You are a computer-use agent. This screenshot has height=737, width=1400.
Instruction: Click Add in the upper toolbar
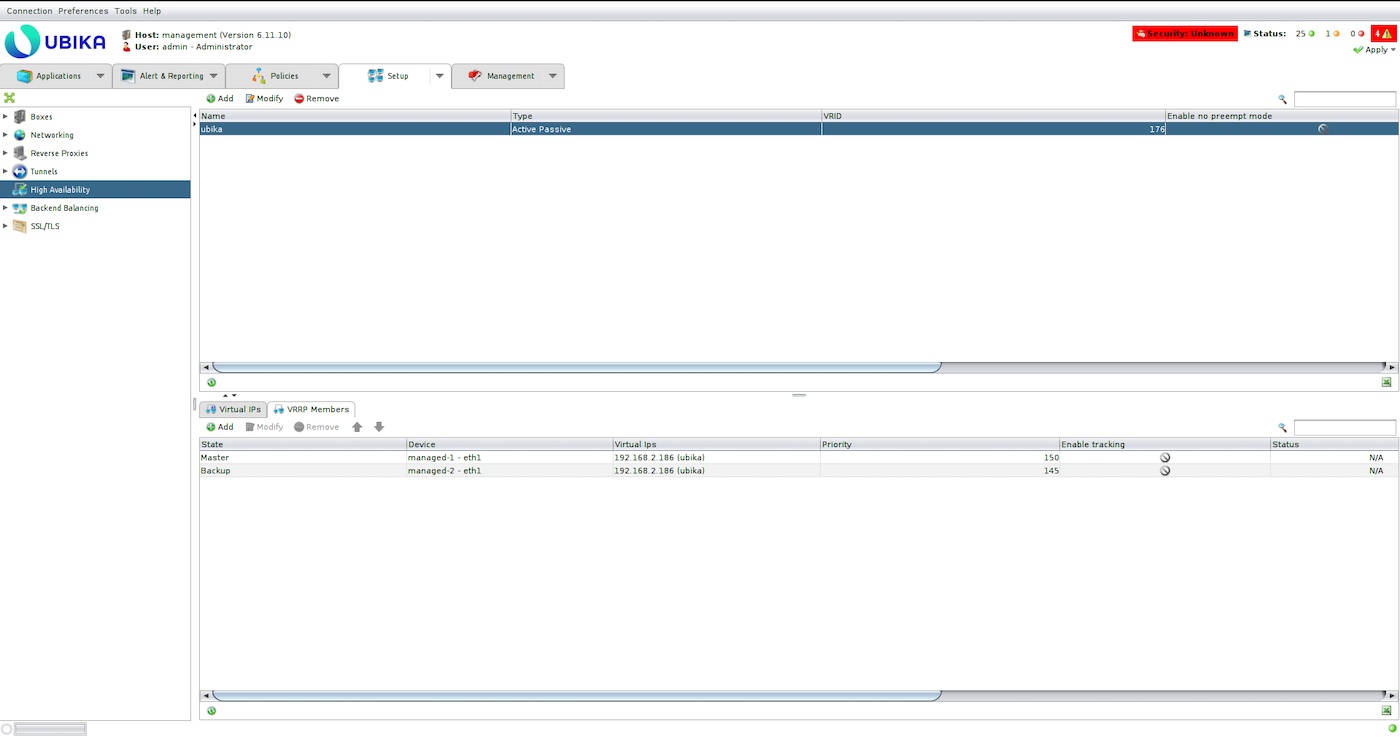click(x=219, y=99)
